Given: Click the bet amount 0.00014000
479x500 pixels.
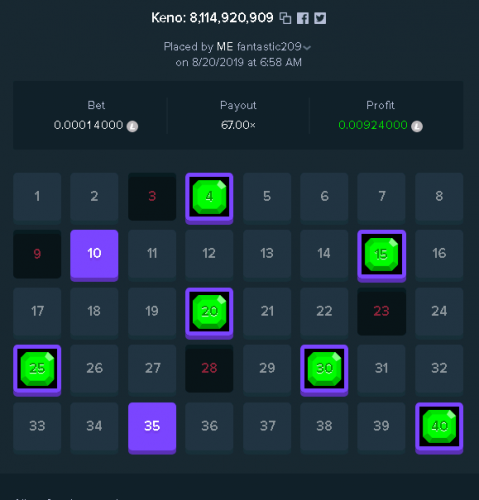Looking at the screenshot, I should tap(88, 125).
